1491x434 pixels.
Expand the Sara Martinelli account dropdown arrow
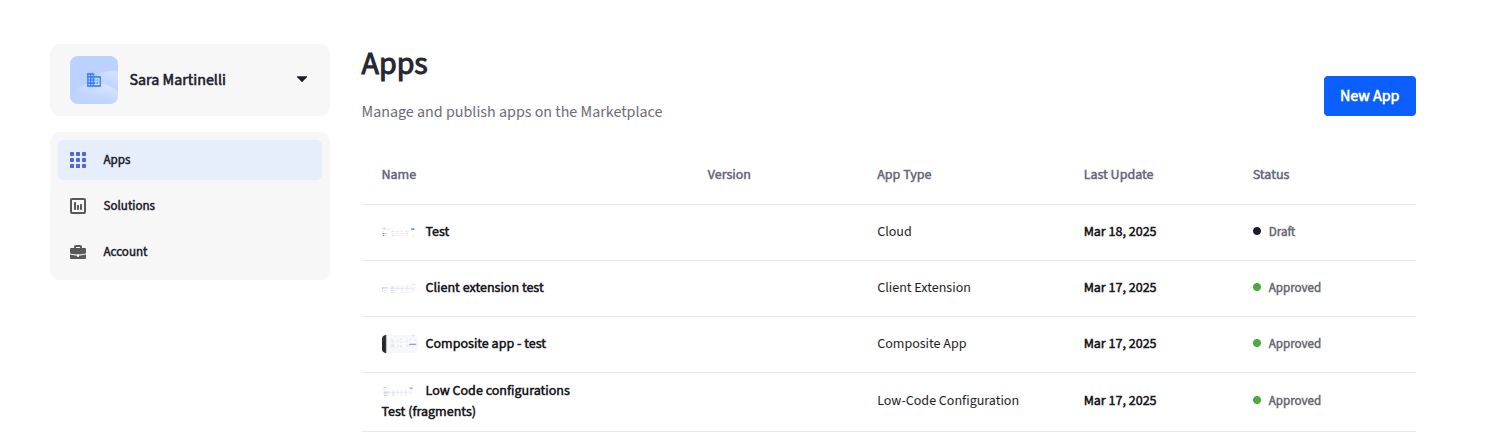coord(302,80)
